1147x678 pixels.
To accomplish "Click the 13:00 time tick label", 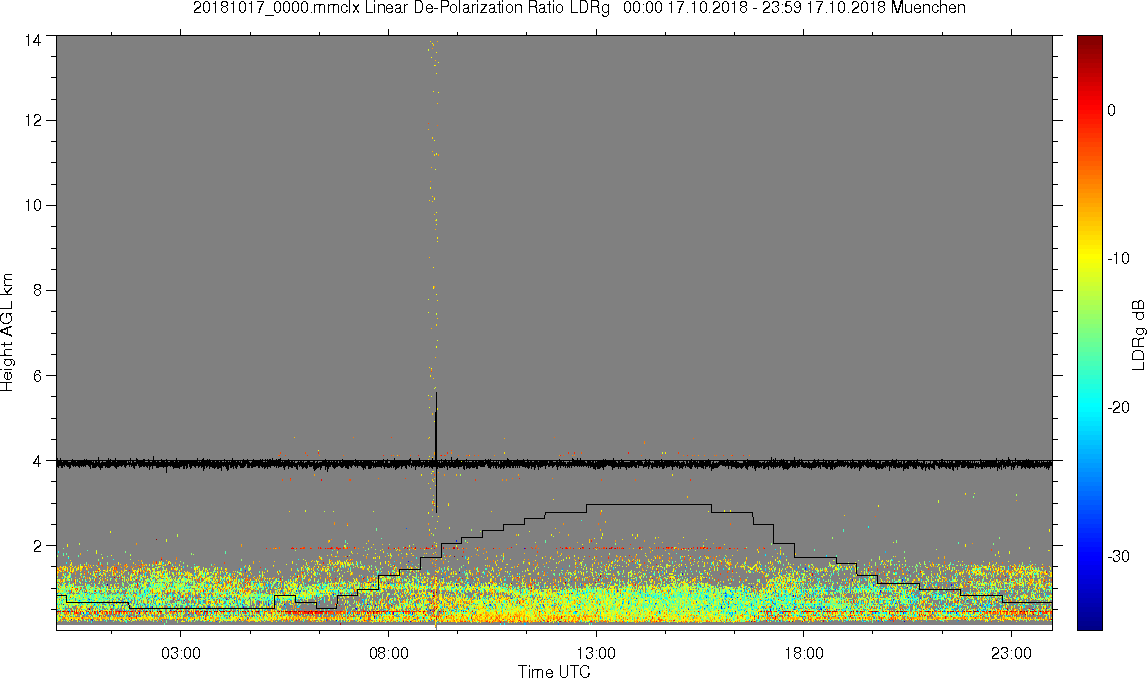I will (x=596, y=653).
